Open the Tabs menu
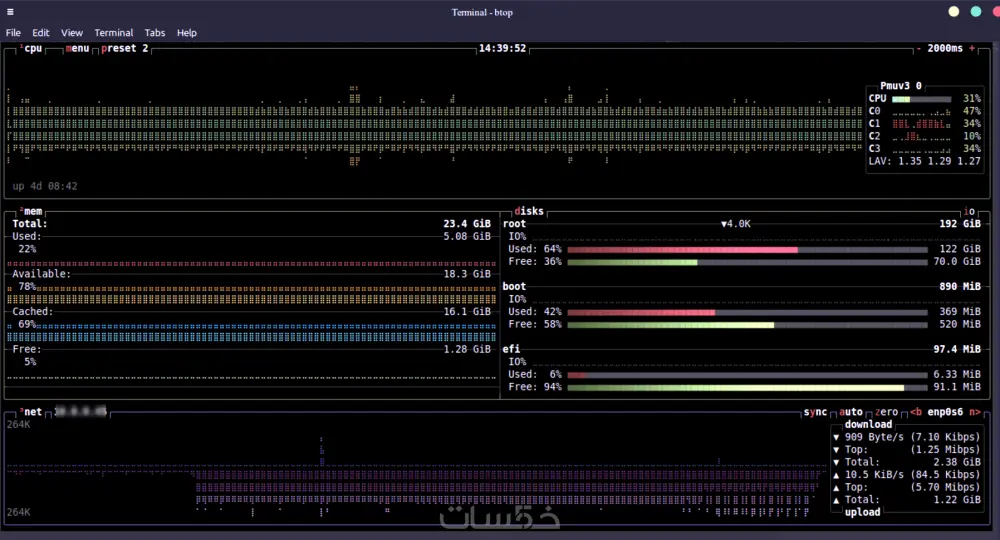 [x=154, y=33]
